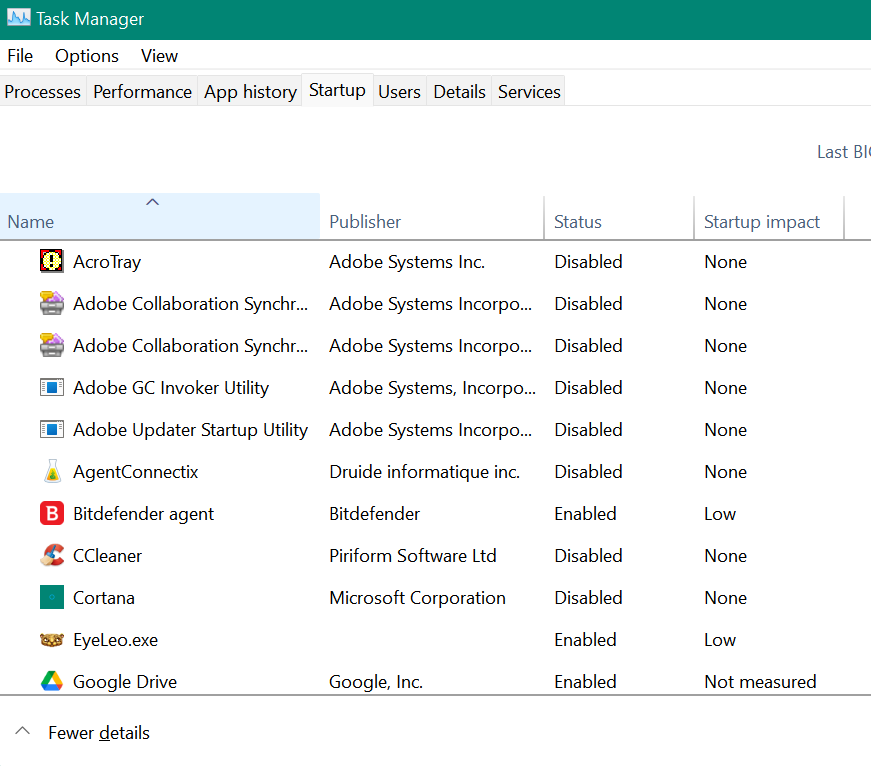The image size is (871, 766).
Task: Open the File menu
Action: pos(20,56)
